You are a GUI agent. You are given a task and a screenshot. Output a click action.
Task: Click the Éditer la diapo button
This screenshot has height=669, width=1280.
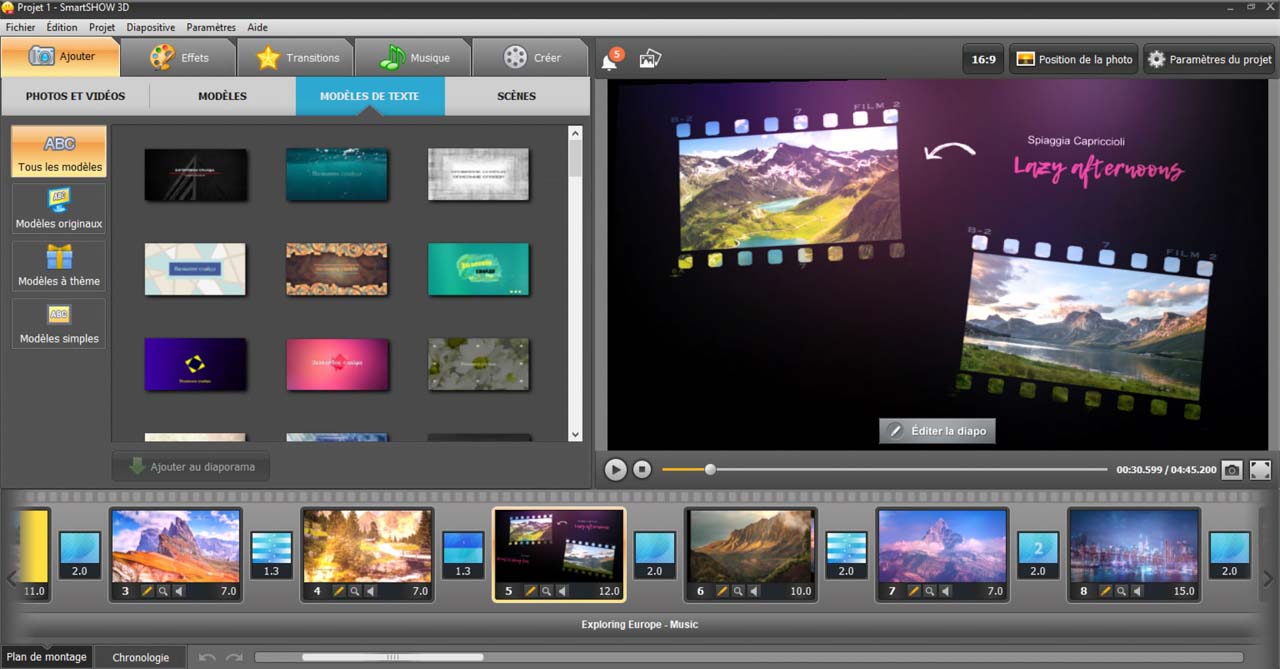click(937, 431)
